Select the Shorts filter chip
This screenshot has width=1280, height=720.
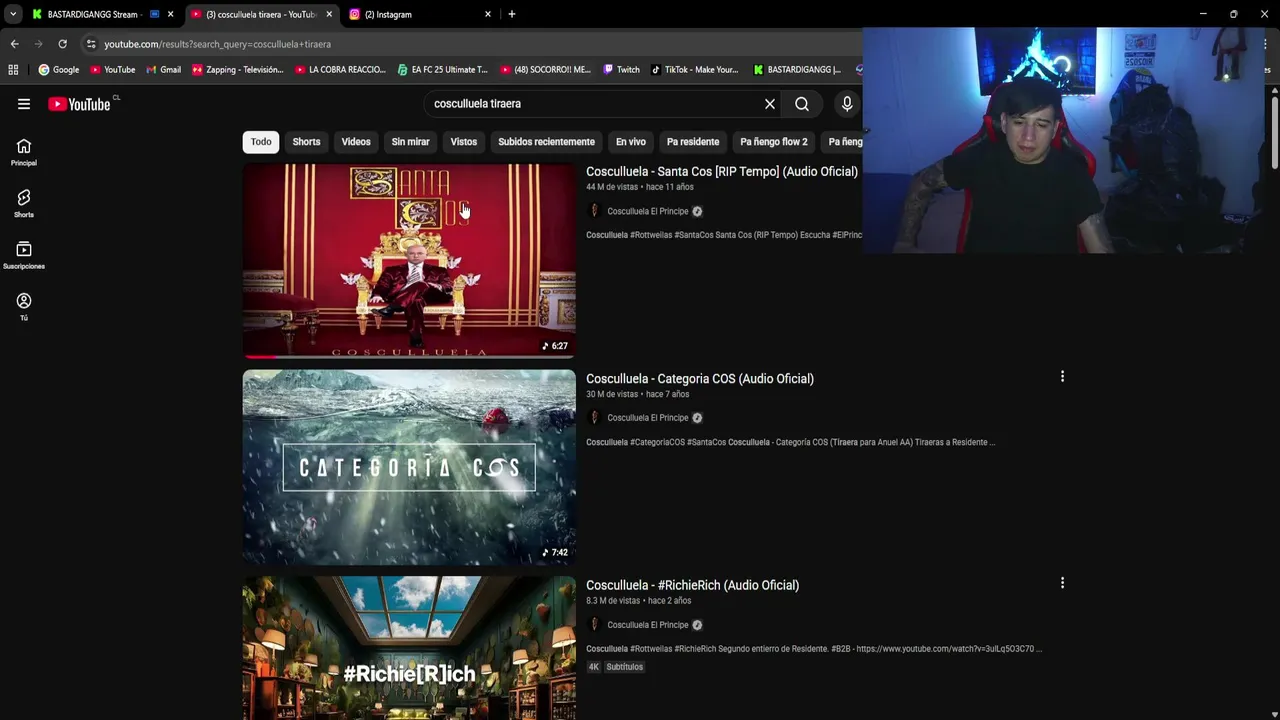point(306,142)
